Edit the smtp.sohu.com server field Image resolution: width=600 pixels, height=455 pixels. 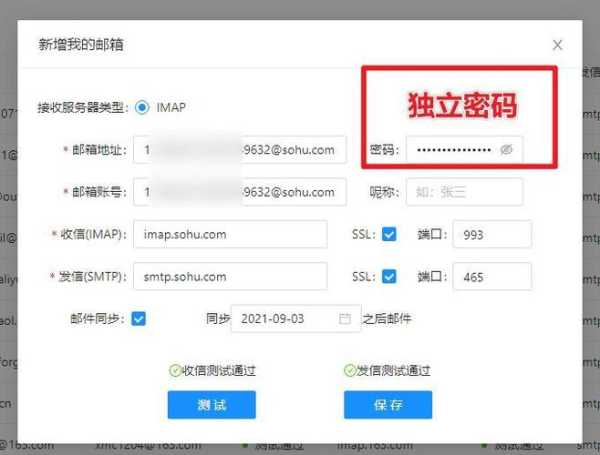pos(229,277)
